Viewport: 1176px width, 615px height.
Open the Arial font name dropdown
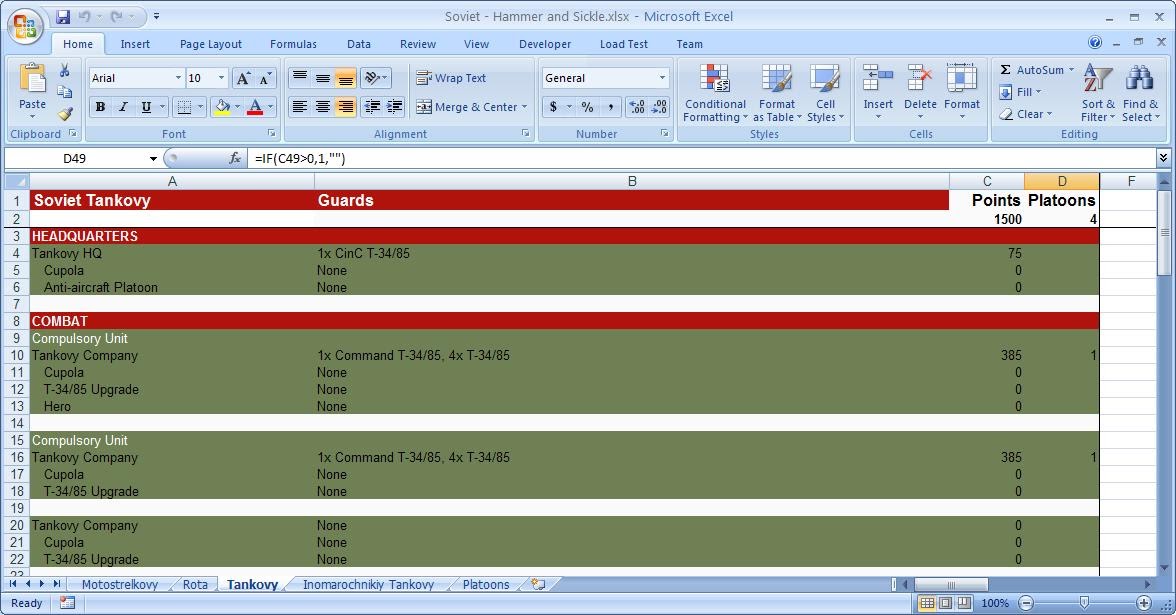(x=178, y=78)
